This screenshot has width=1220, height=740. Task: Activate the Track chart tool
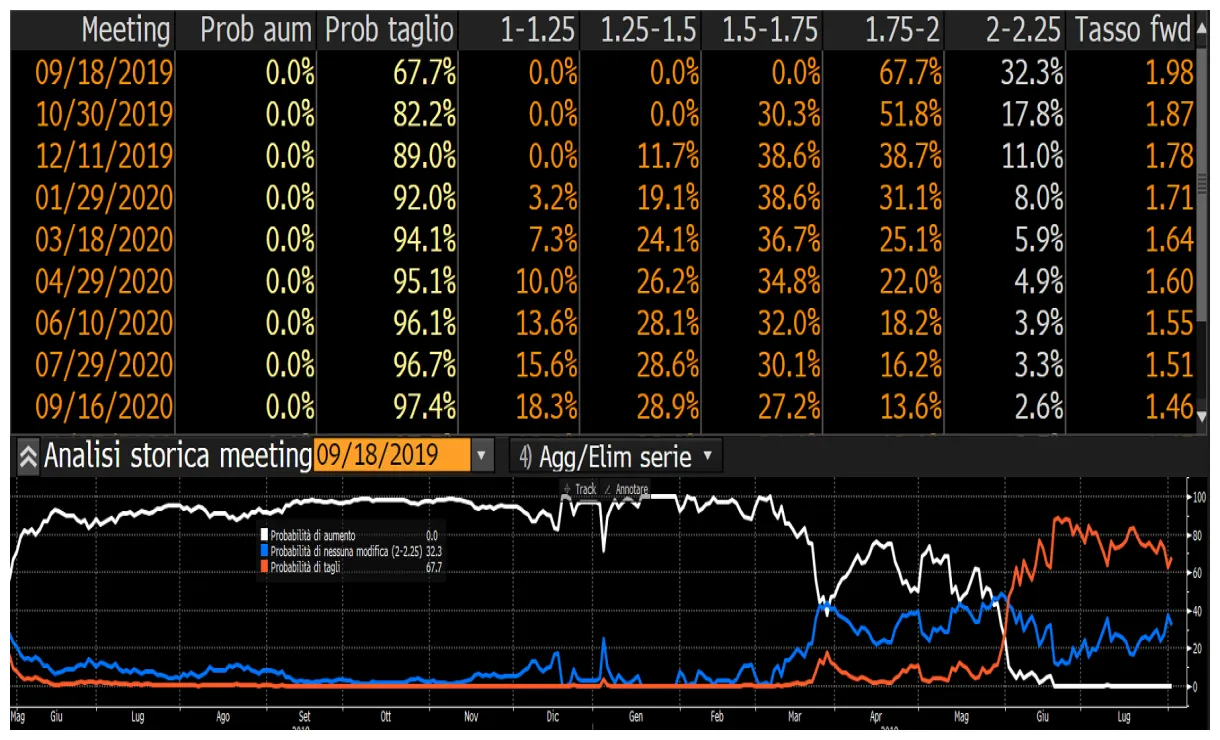580,489
